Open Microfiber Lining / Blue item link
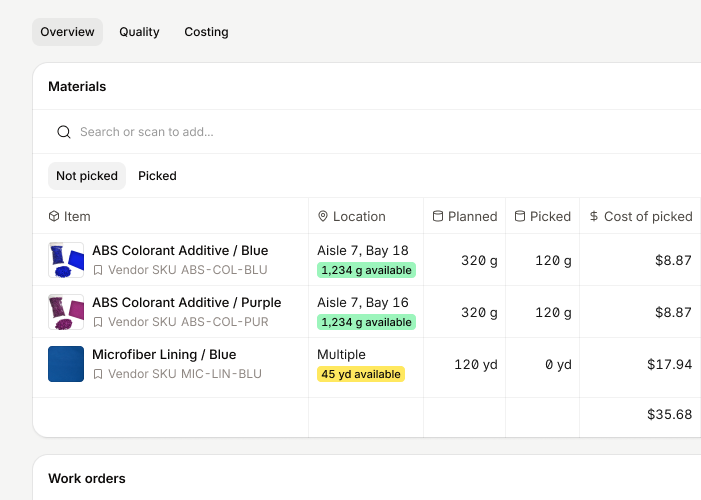Screen dimensions: 701x500 [x=164, y=354]
